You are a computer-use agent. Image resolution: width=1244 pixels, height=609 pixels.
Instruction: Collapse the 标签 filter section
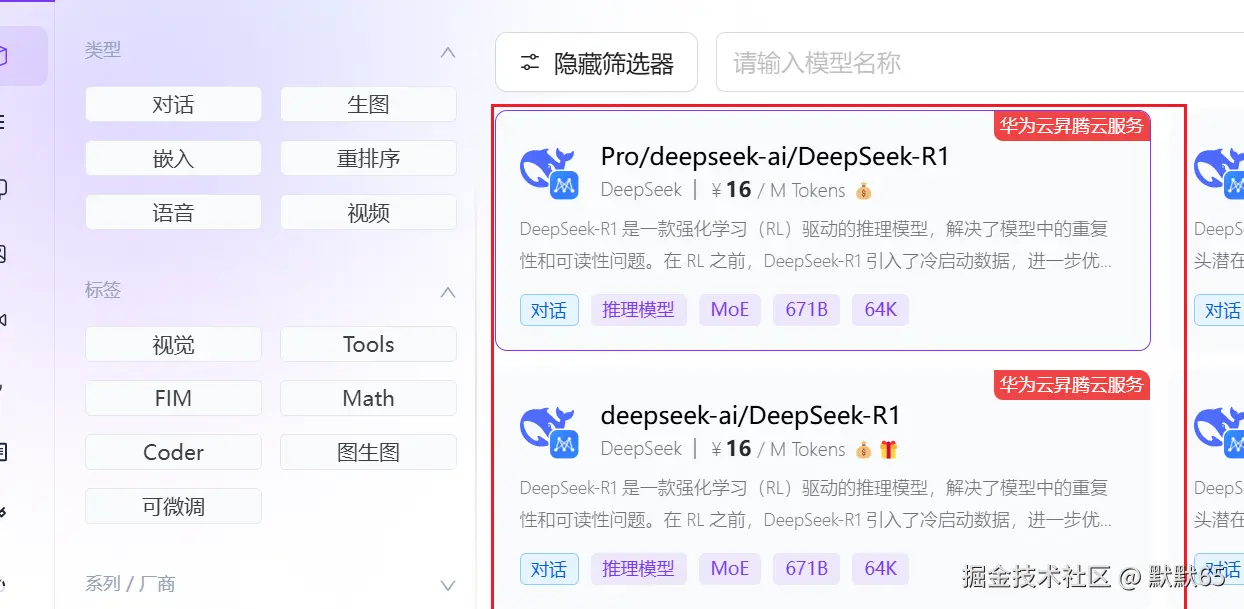(448, 292)
